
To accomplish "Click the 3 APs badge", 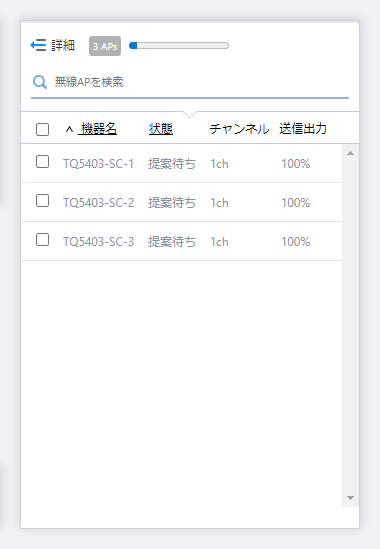I will [x=105, y=46].
